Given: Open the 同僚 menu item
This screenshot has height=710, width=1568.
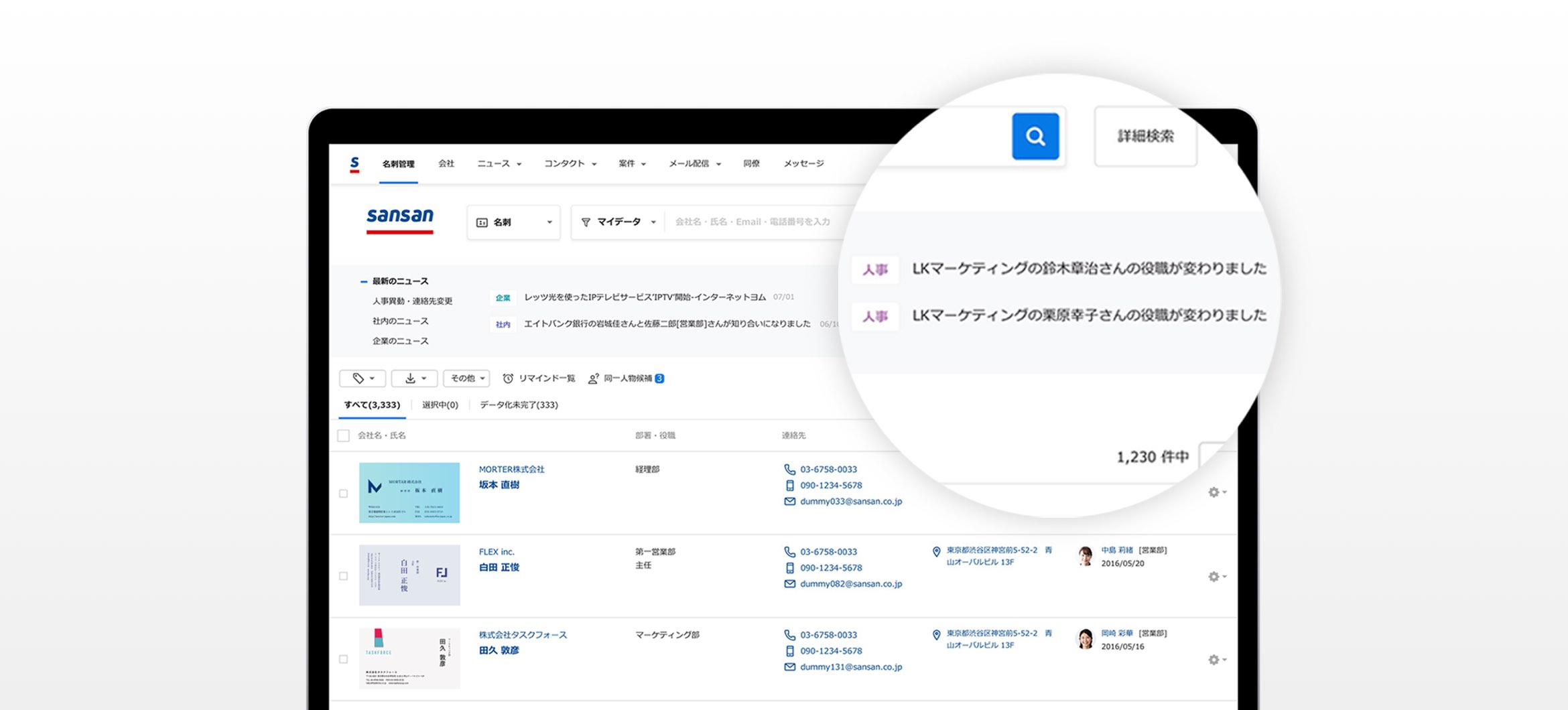Looking at the screenshot, I should [x=751, y=163].
